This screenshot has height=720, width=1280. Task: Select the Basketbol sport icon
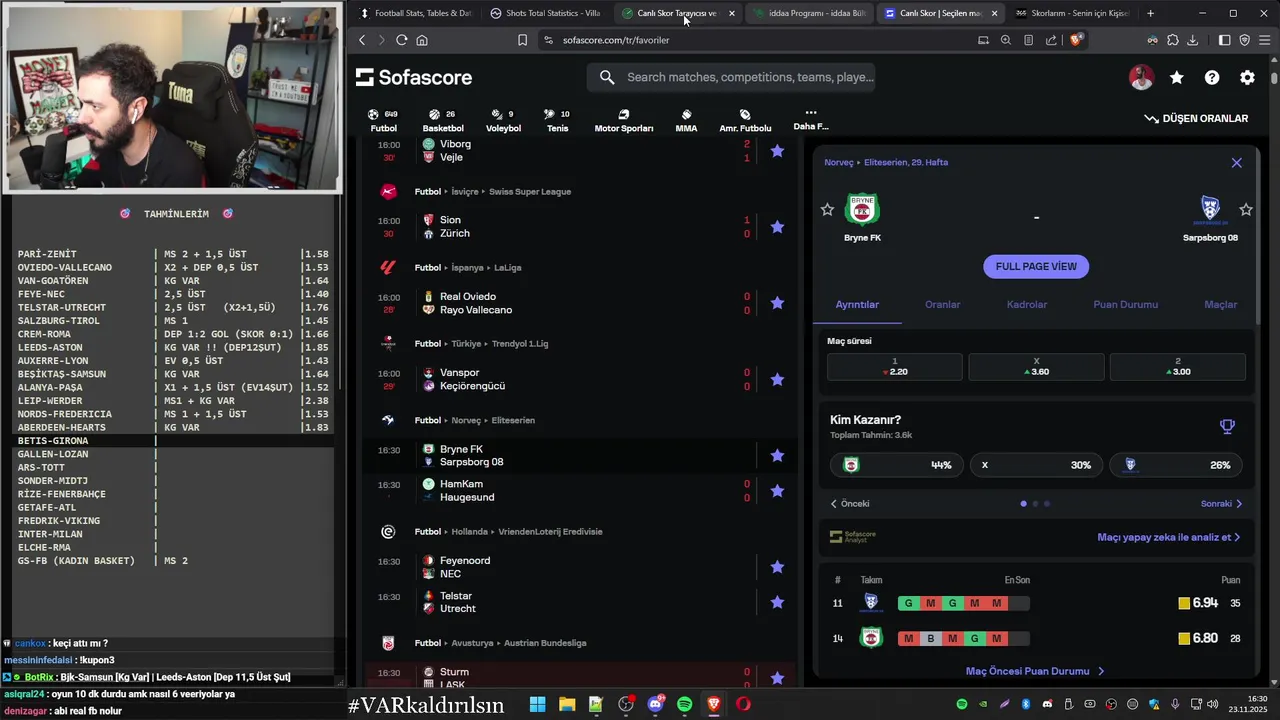443,120
